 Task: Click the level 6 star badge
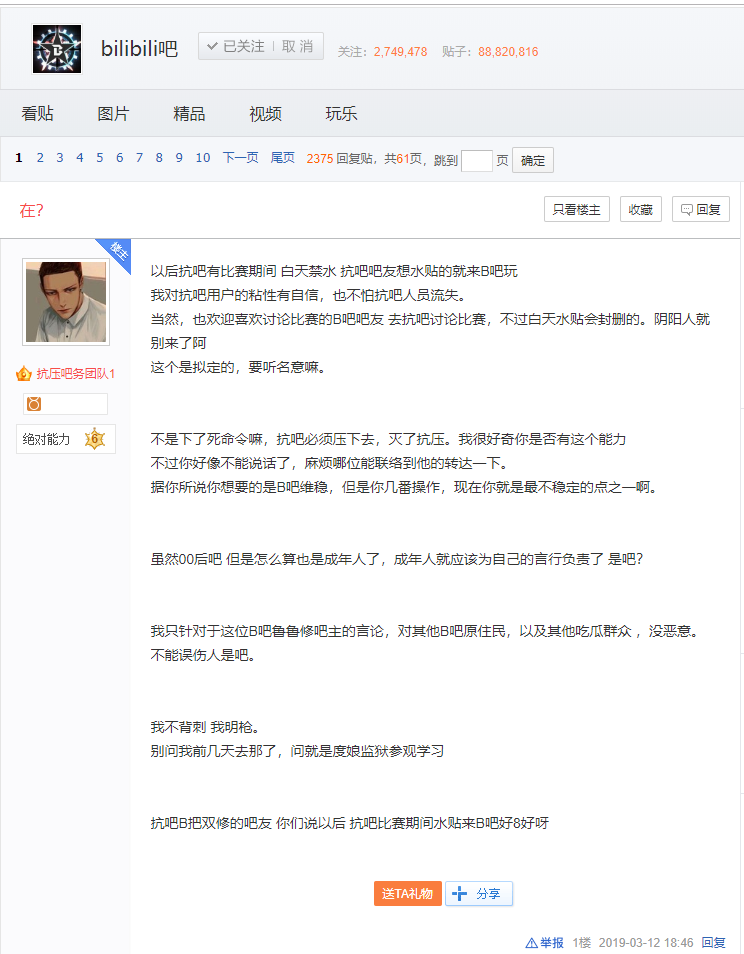click(95, 439)
